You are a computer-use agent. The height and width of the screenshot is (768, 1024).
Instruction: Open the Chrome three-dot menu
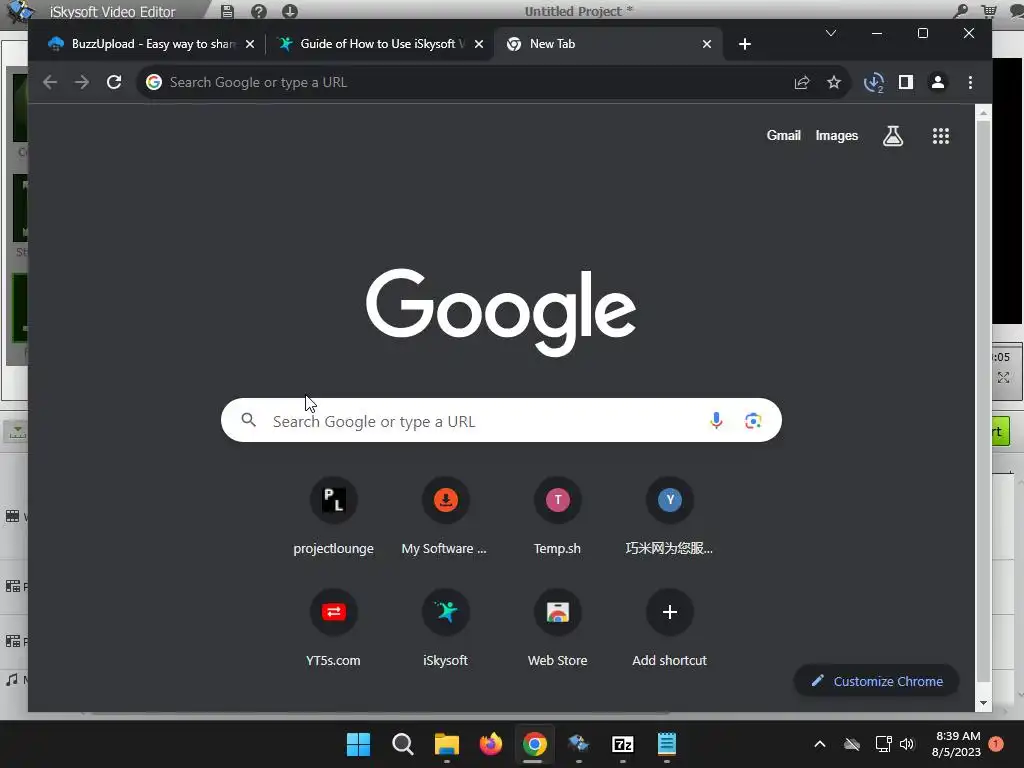(x=970, y=82)
